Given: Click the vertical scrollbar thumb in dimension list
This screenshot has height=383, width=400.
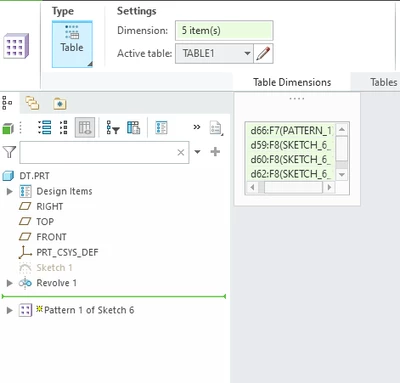Looking at the screenshot, I should coord(342,148).
